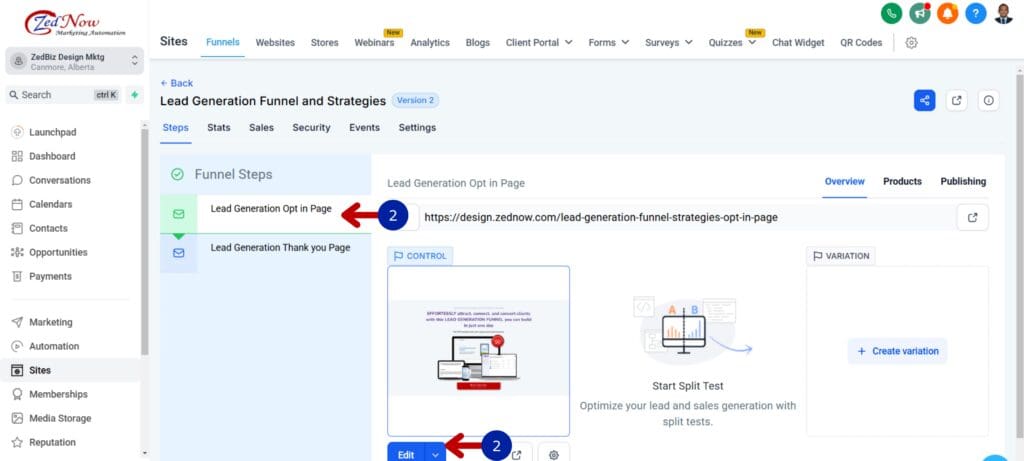Open Opportunities section
This screenshot has width=1024, height=461.
pos(58,252)
